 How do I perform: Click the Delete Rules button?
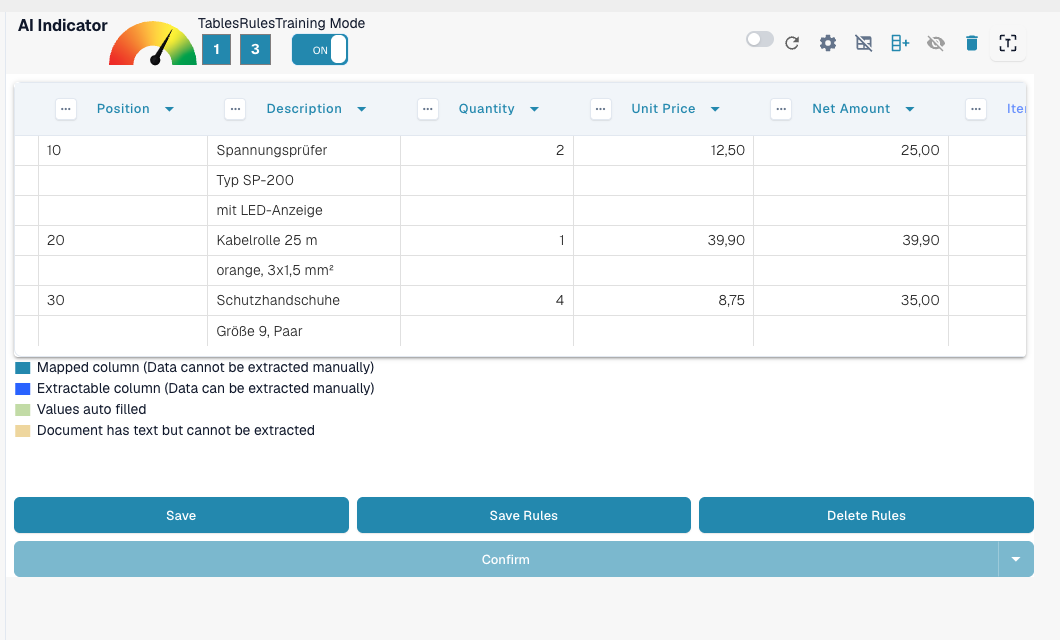point(866,515)
